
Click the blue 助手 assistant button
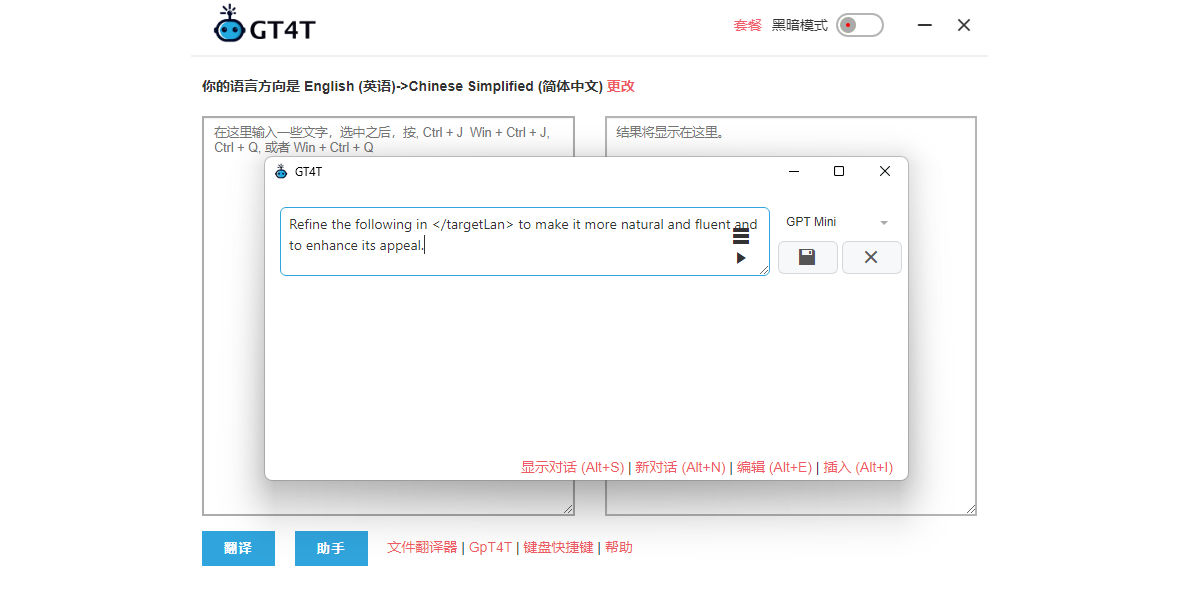coord(331,549)
